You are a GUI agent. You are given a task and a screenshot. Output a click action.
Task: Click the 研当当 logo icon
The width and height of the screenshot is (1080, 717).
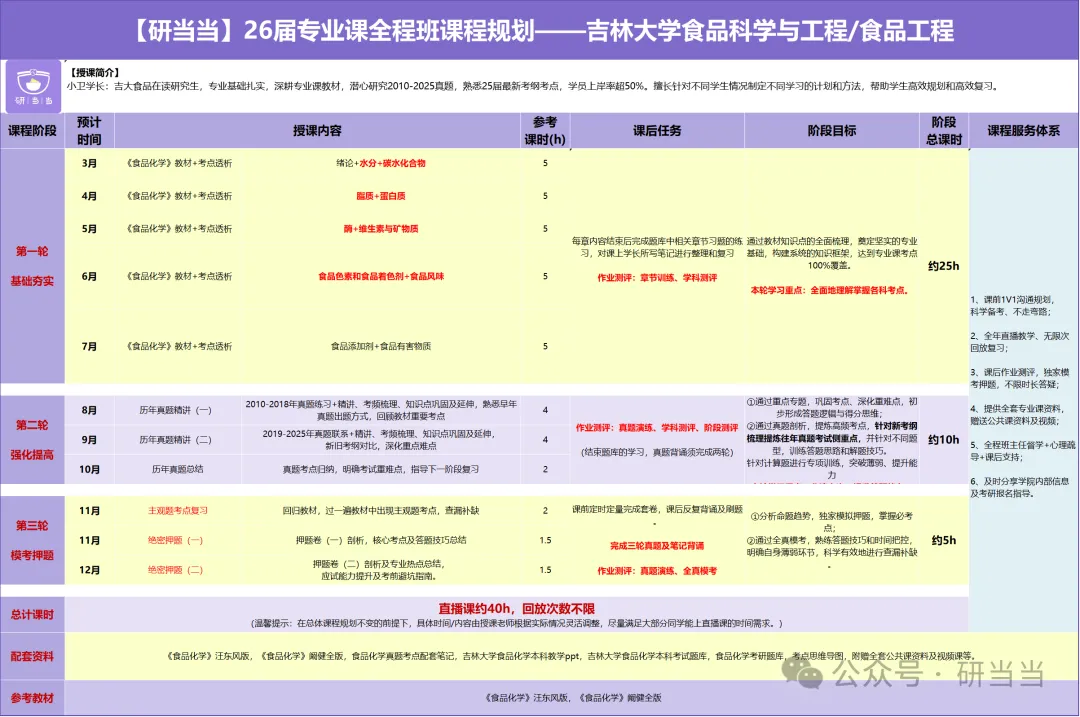click(33, 86)
